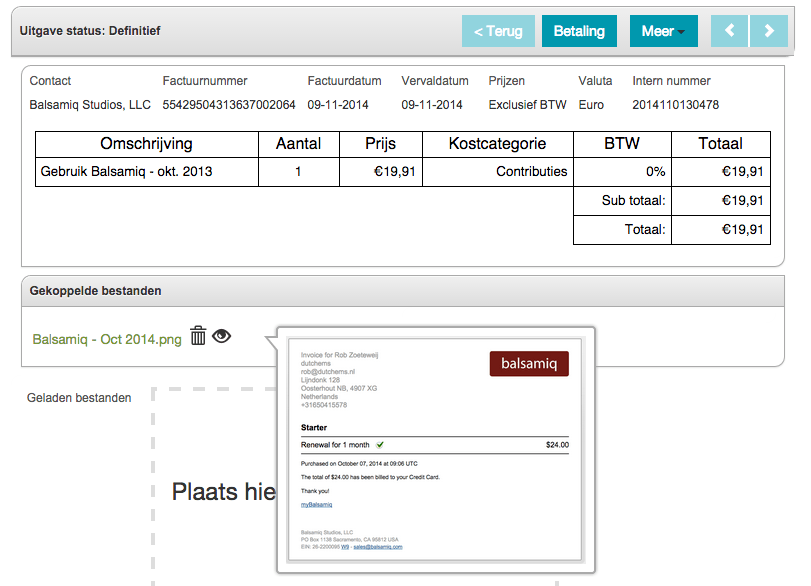This screenshot has height=586, width=811.
Task: Click the W9 link in the preview footer
Action: pyautogui.click(x=345, y=547)
